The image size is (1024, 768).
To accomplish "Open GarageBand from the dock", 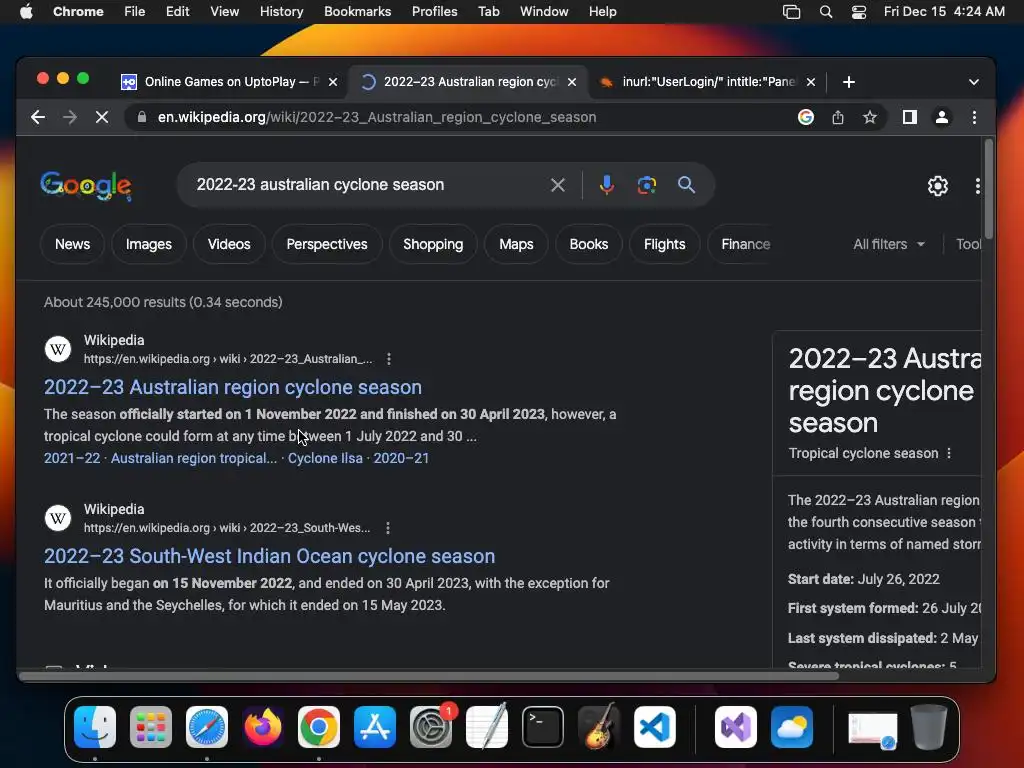I will (599, 727).
